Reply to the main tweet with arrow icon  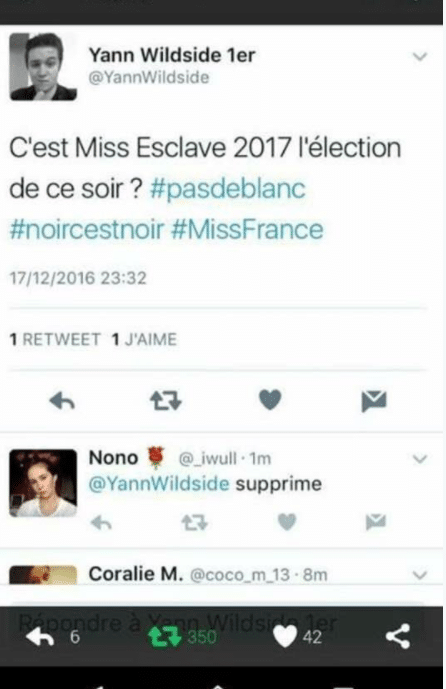62,401
